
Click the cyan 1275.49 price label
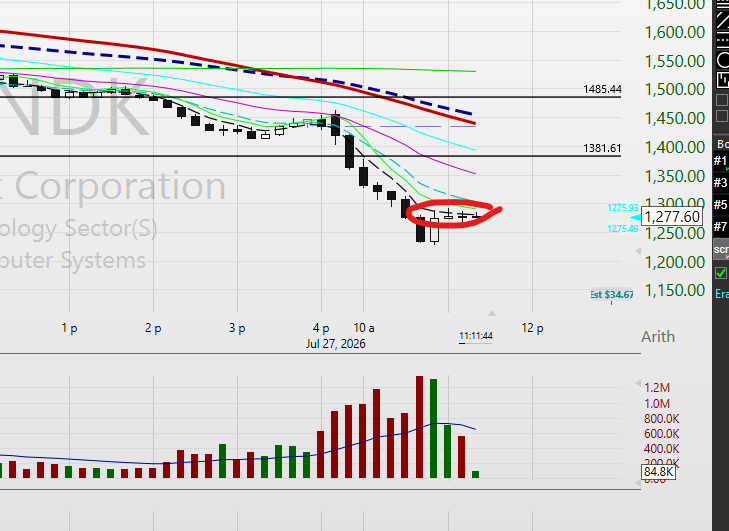[623, 229]
